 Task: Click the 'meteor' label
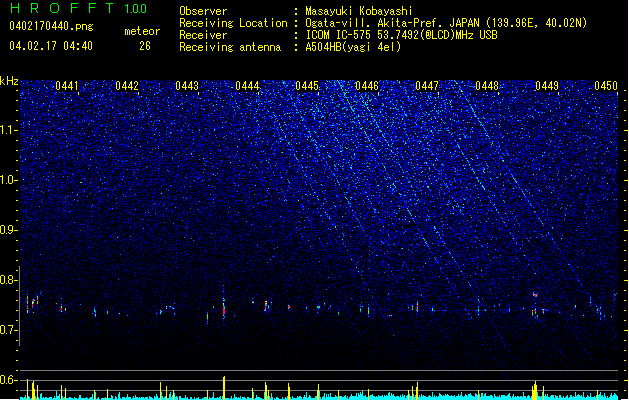tap(142, 31)
